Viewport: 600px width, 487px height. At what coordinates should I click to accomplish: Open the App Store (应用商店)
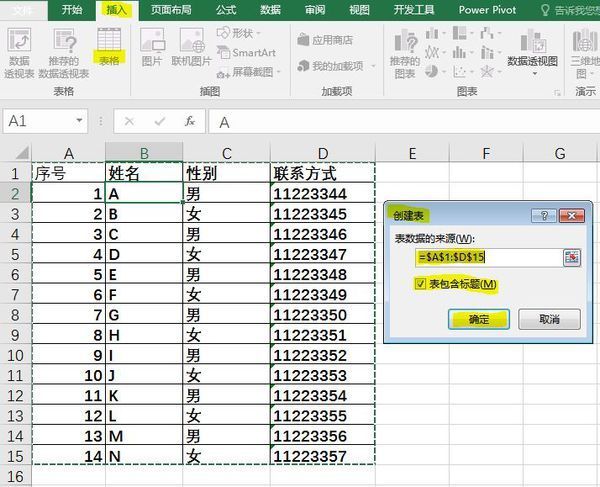[325, 39]
